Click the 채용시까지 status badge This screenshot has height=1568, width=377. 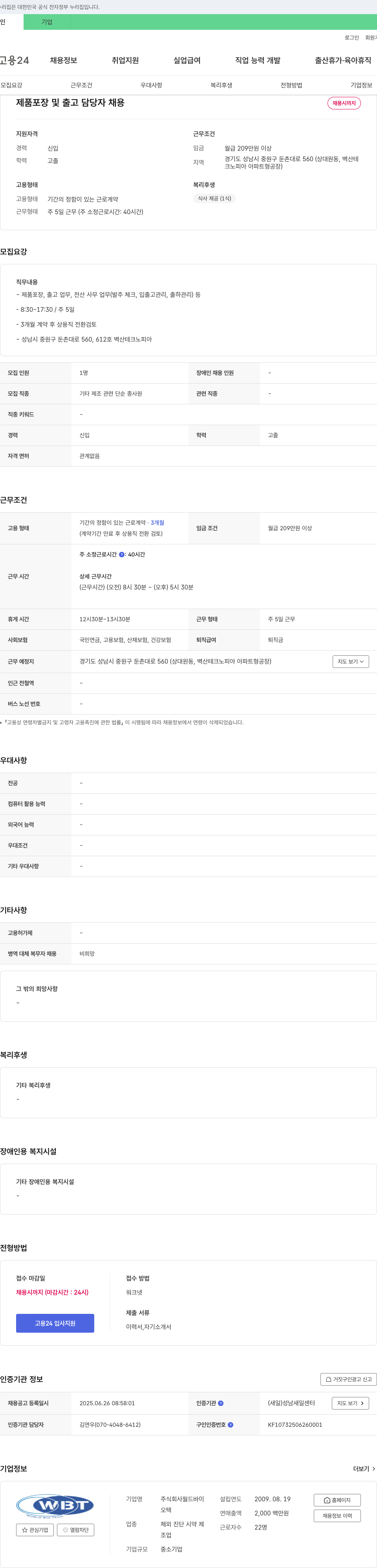pos(344,104)
